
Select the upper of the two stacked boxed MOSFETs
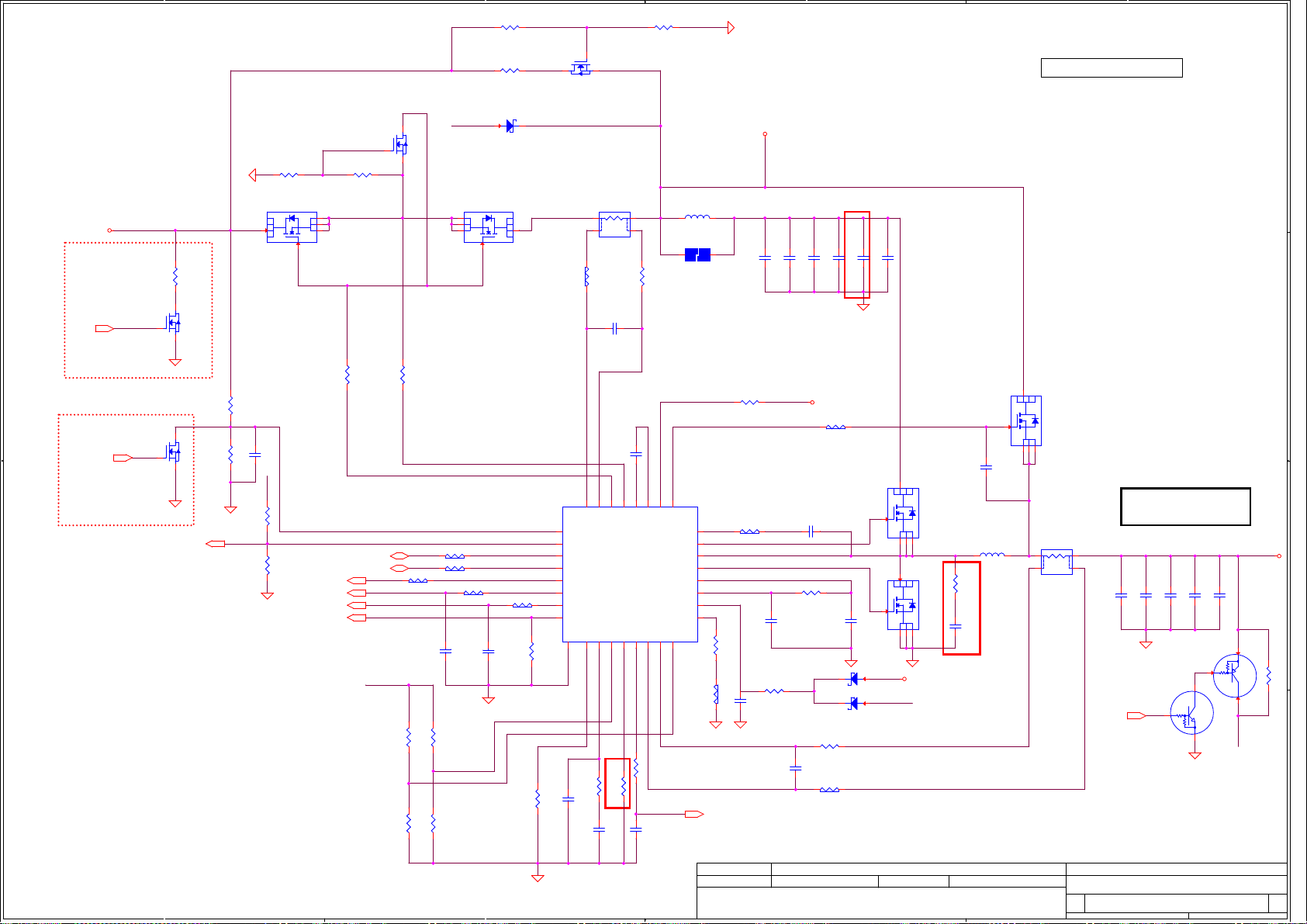click(x=904, y=513)
